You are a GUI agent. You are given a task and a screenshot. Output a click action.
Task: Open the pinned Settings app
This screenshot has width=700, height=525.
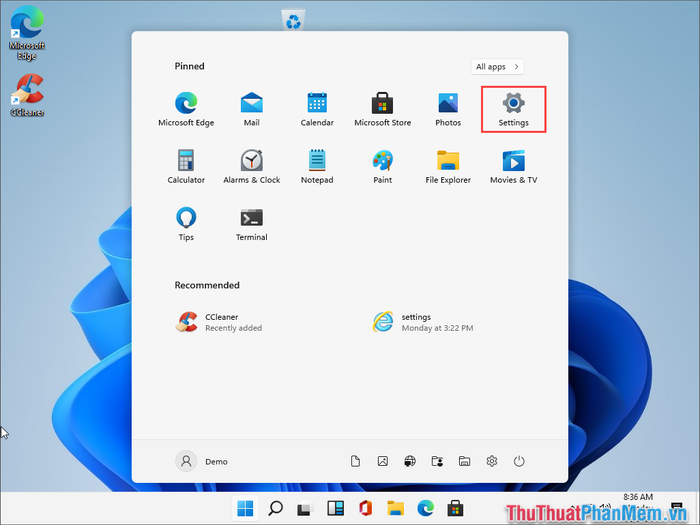(x=513, y=109)
